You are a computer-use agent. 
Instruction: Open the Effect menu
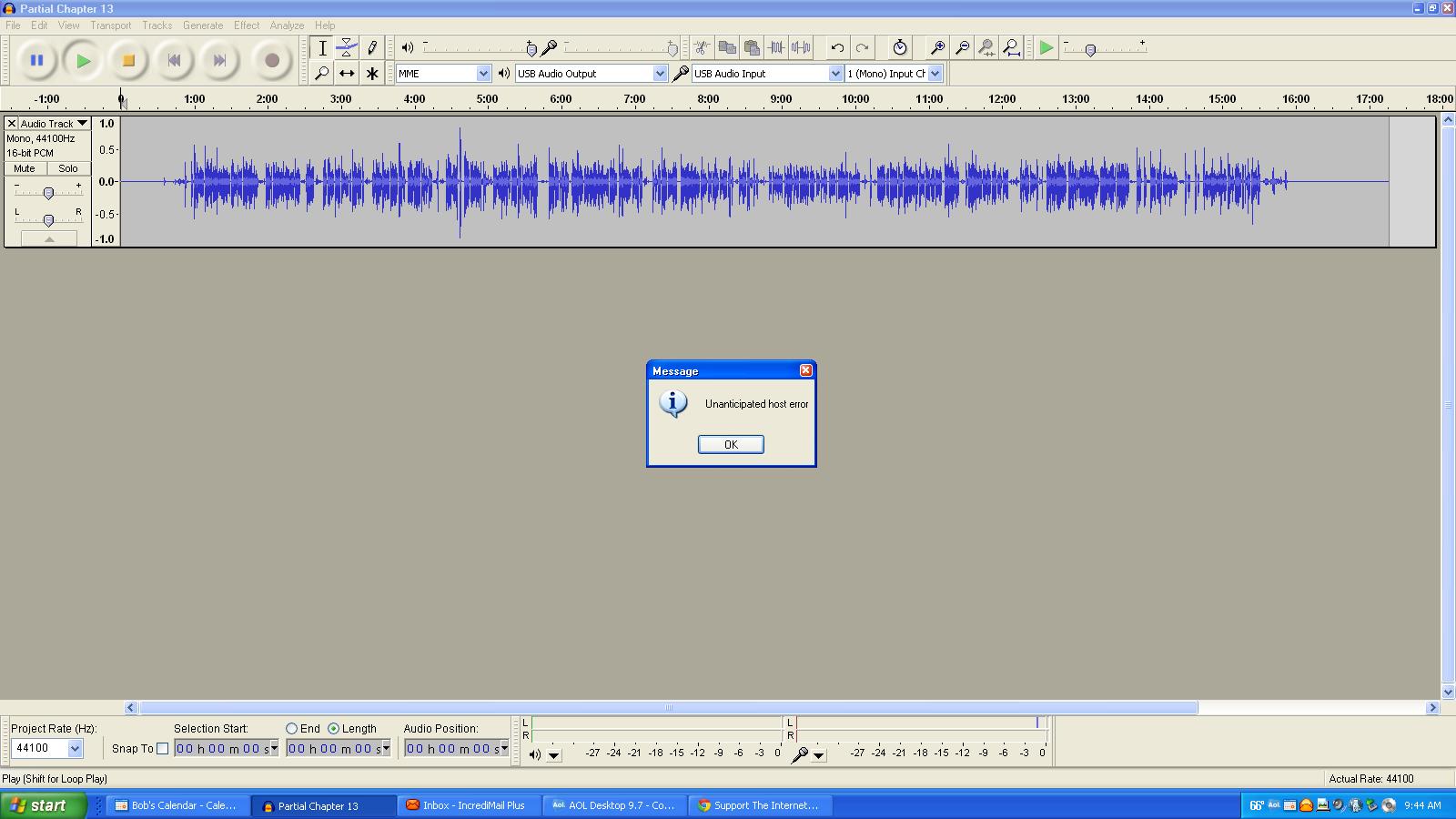tap(246, 25)
